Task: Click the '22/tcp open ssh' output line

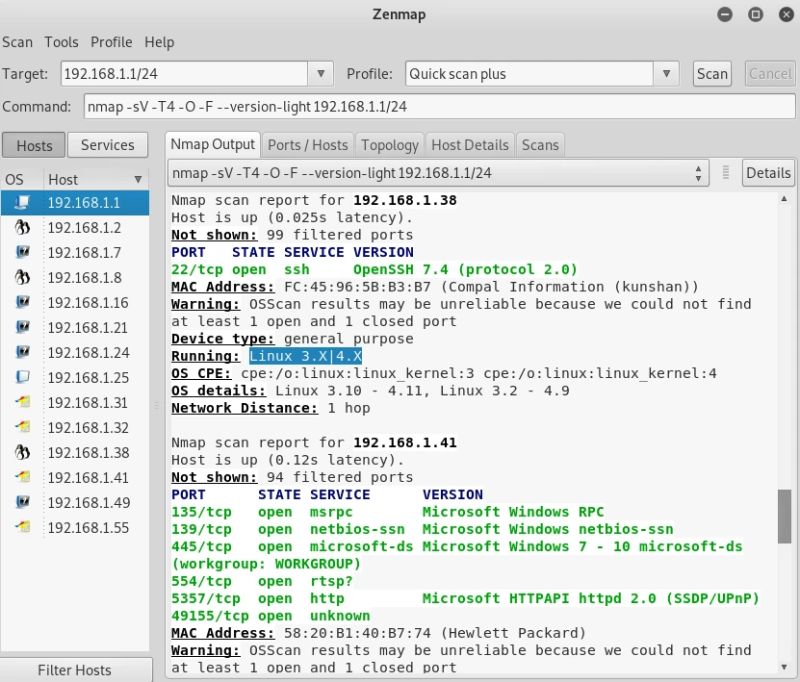Action: point(374,269)
